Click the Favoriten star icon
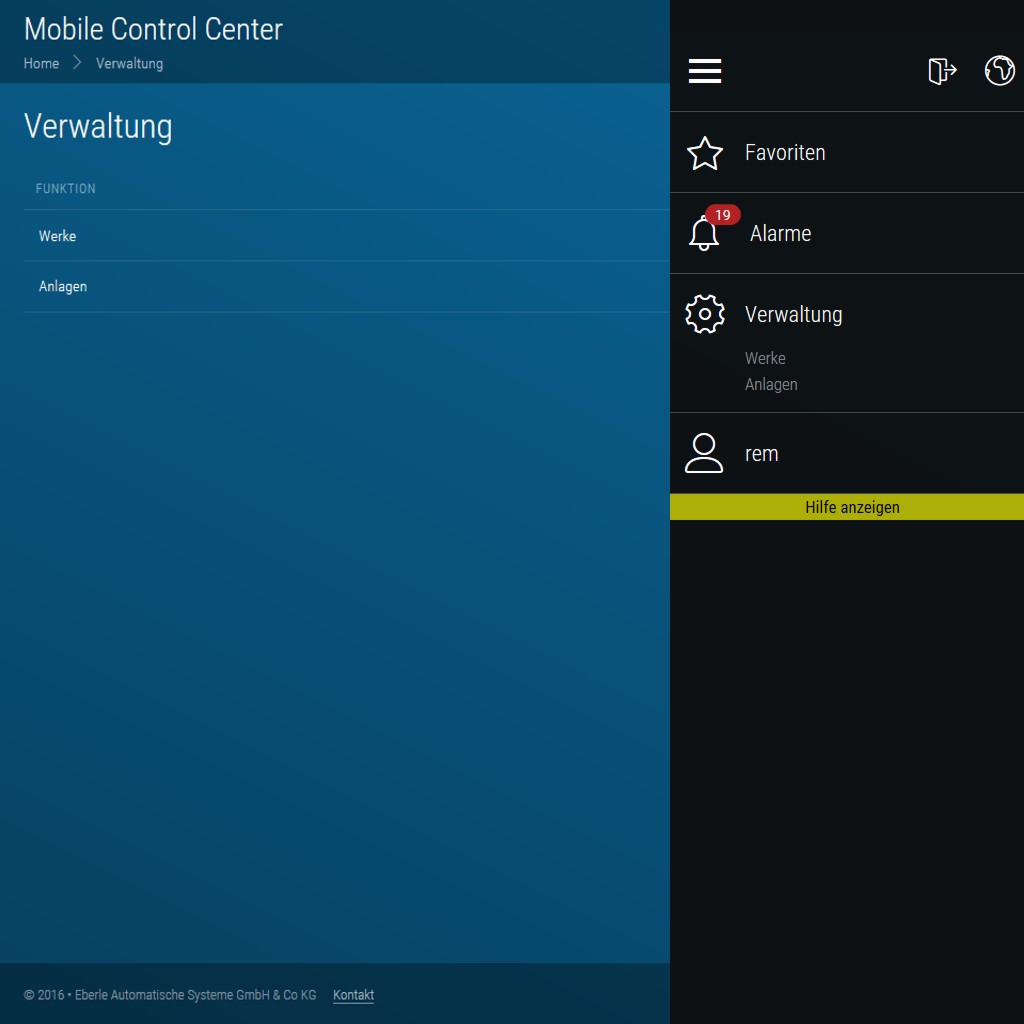Viewport: 1024px width, 1024px height. coord(705,153)
